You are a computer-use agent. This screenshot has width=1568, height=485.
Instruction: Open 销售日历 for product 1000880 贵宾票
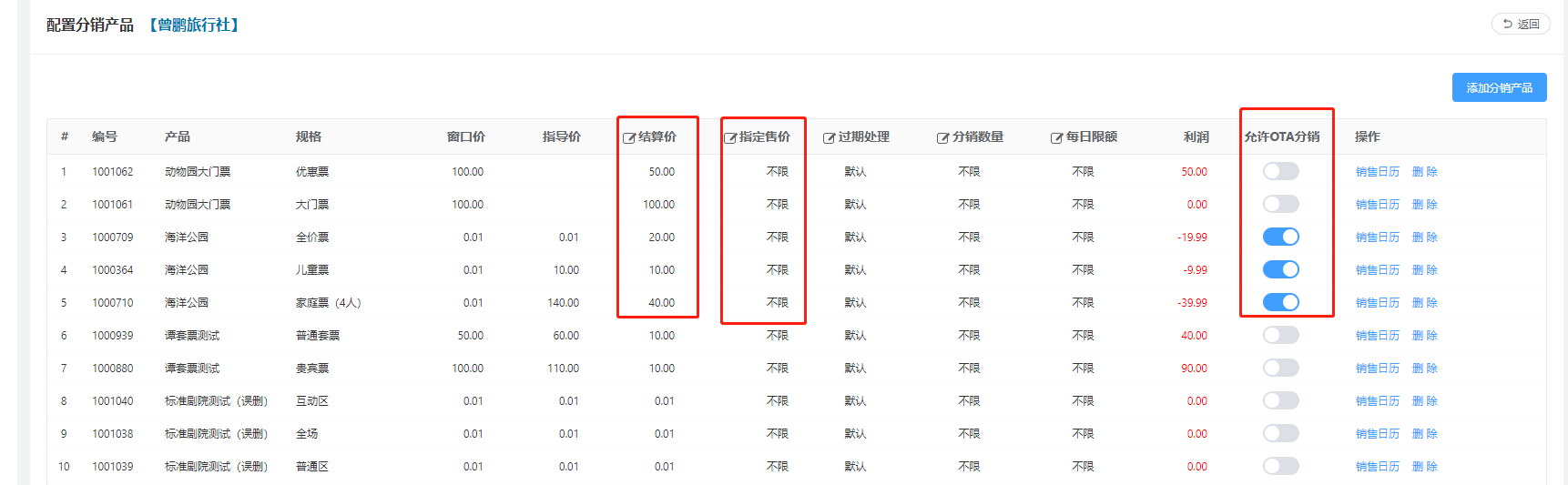[x=1377, y=369]
